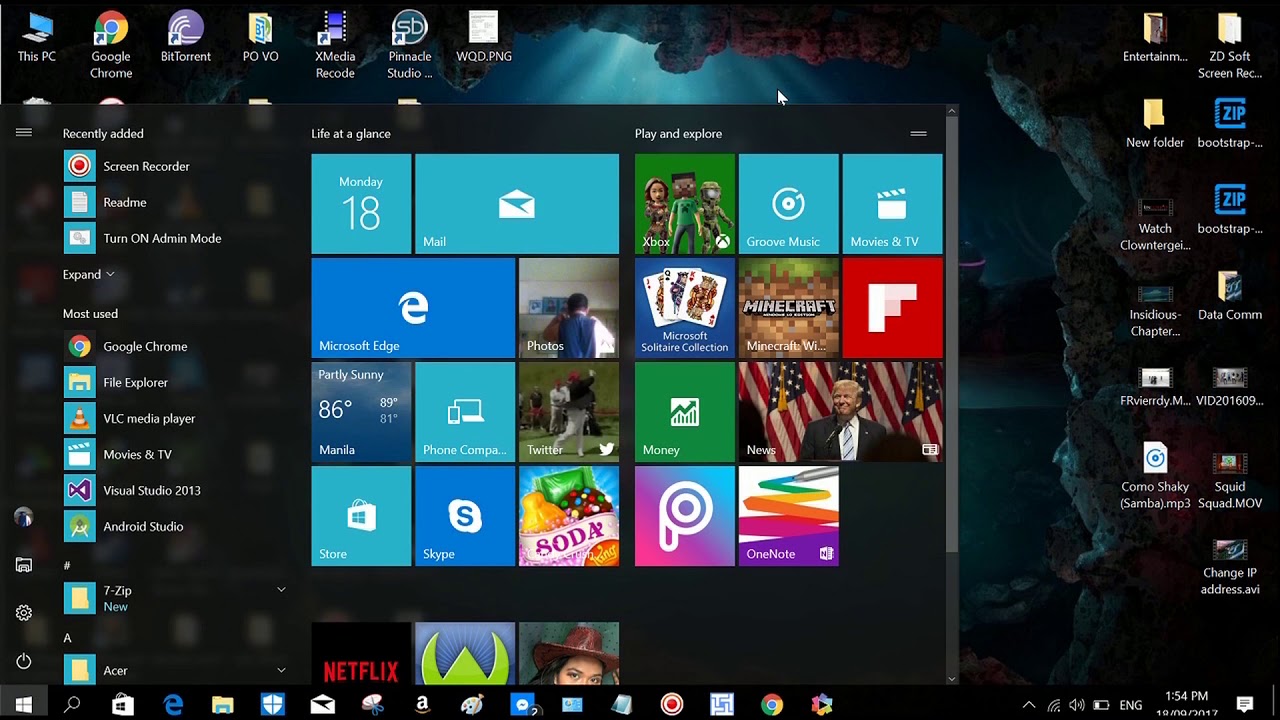Launch Visual Studio 2013

tap(175, 490)
